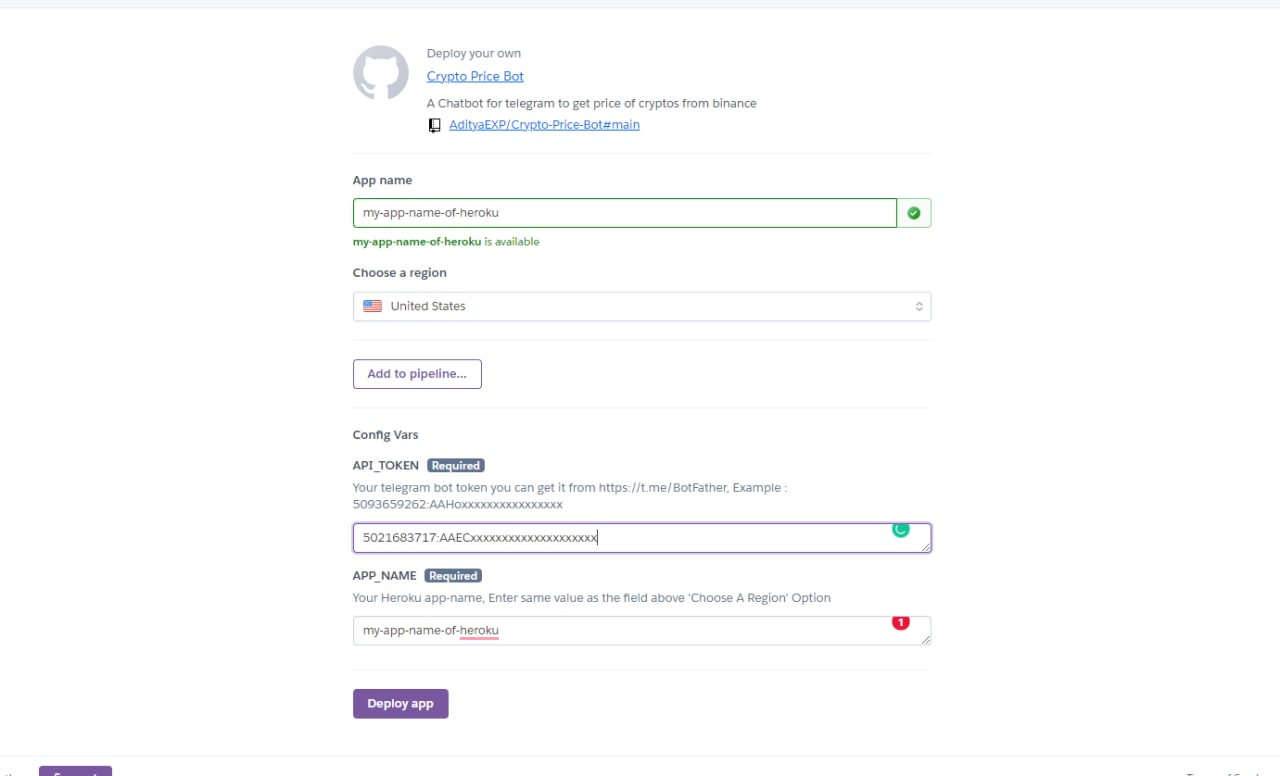The height and width of the screenshot is (776, 1280).
Task: Click the Deploy app button
Action: (x=400, y=703)
